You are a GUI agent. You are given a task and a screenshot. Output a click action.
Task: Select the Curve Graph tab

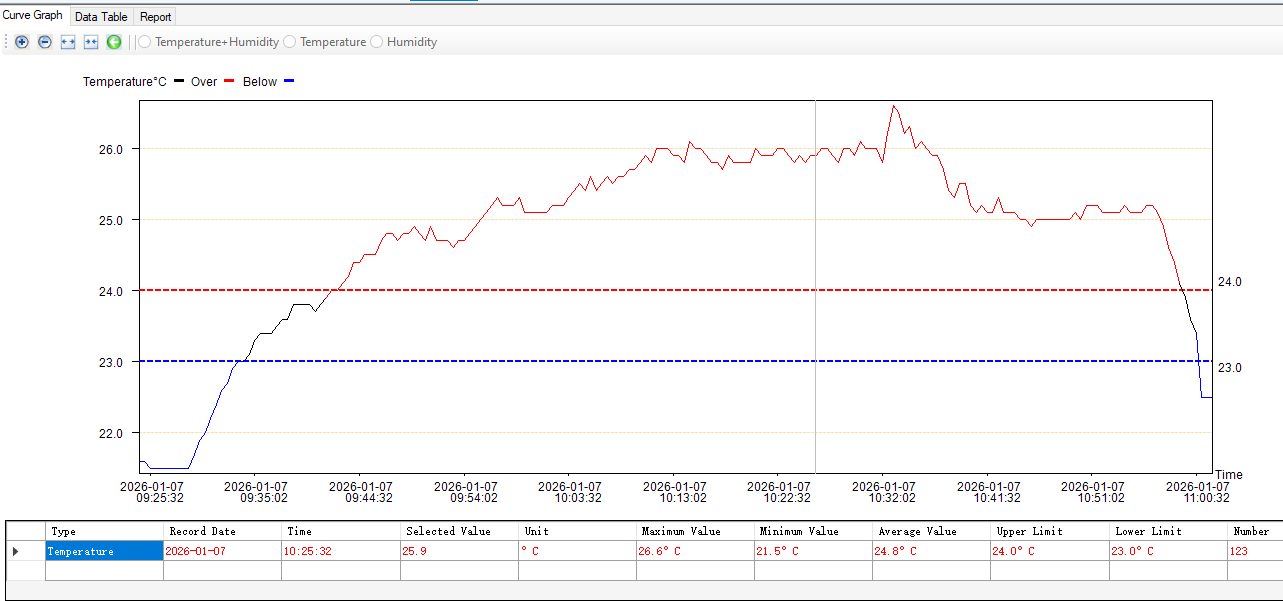(33, 16)
